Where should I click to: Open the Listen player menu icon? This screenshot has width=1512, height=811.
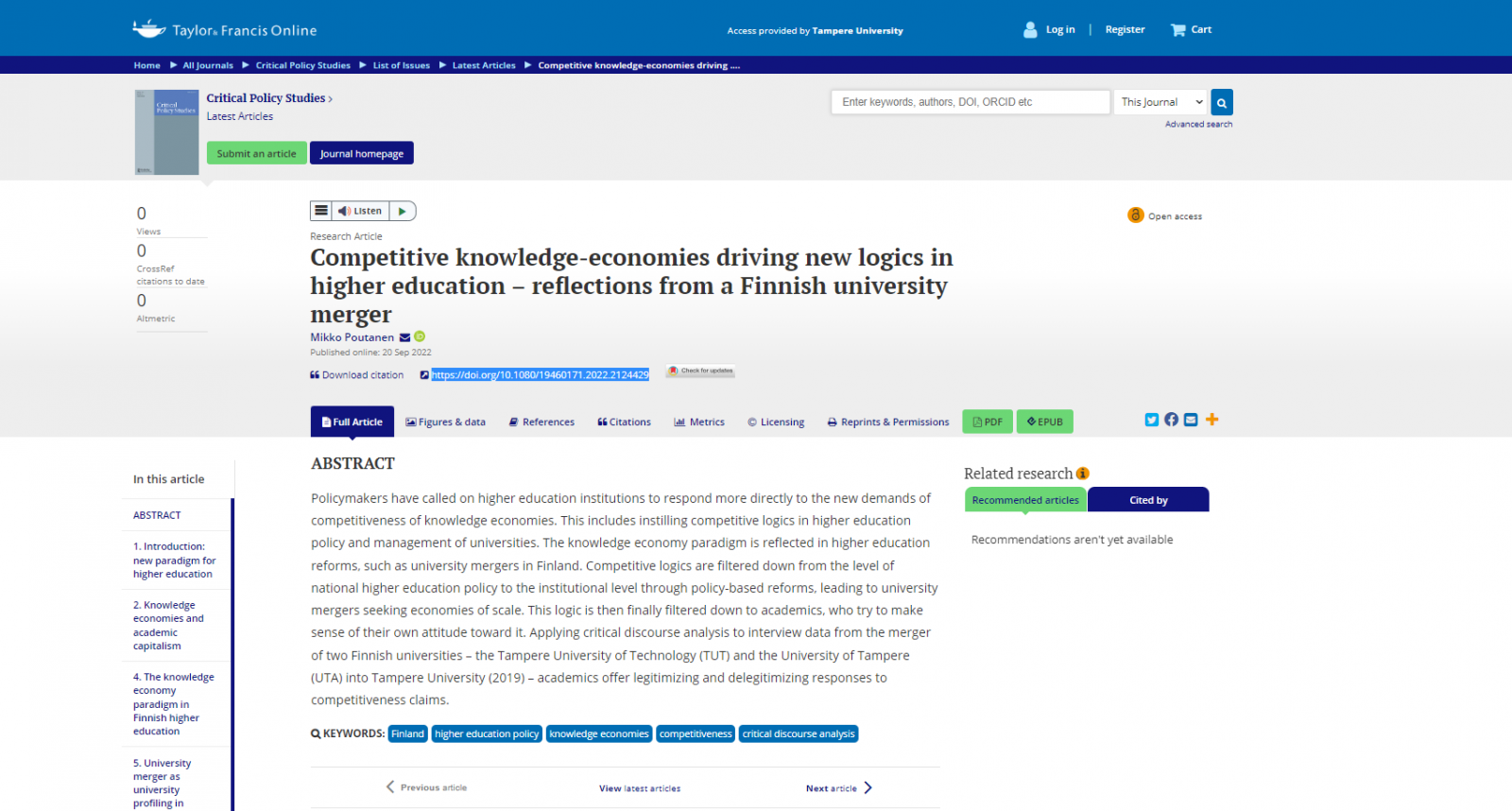coord(321,211)
